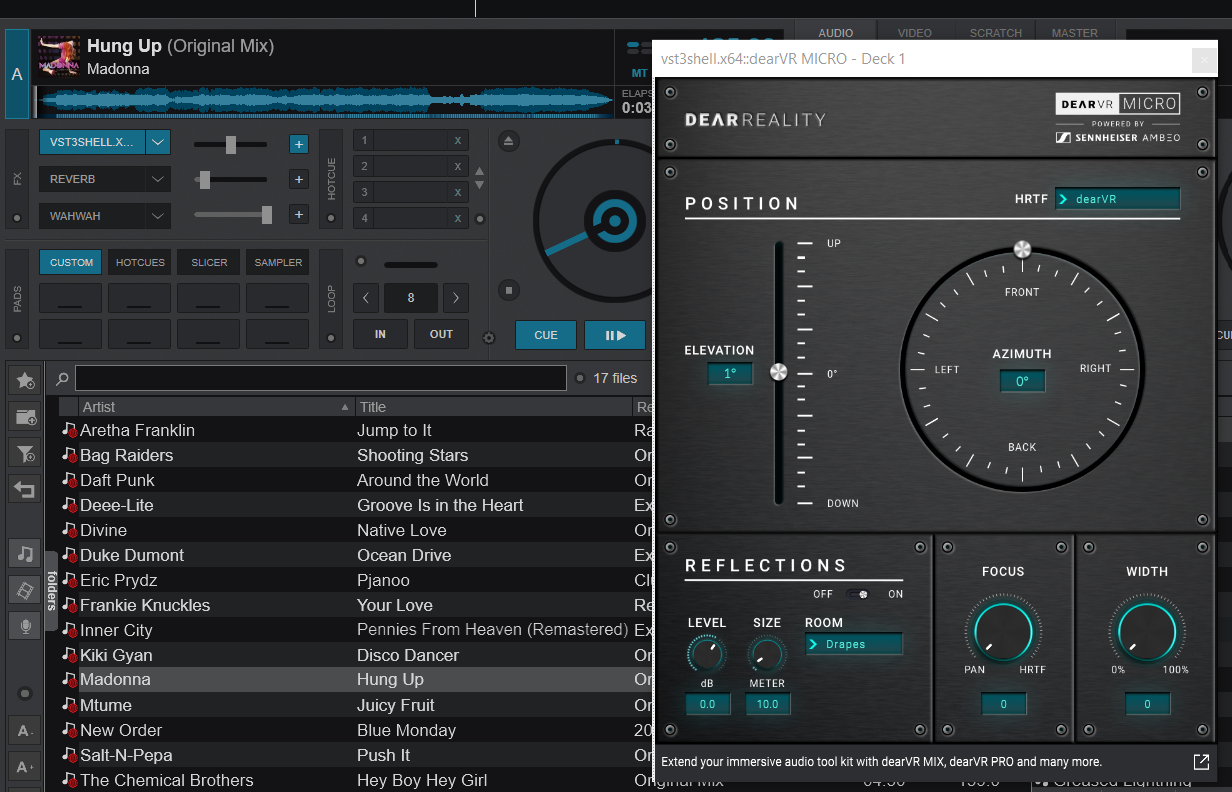Toggle the PADS section round button
The image size is (1232, 792).
point(16,339)
